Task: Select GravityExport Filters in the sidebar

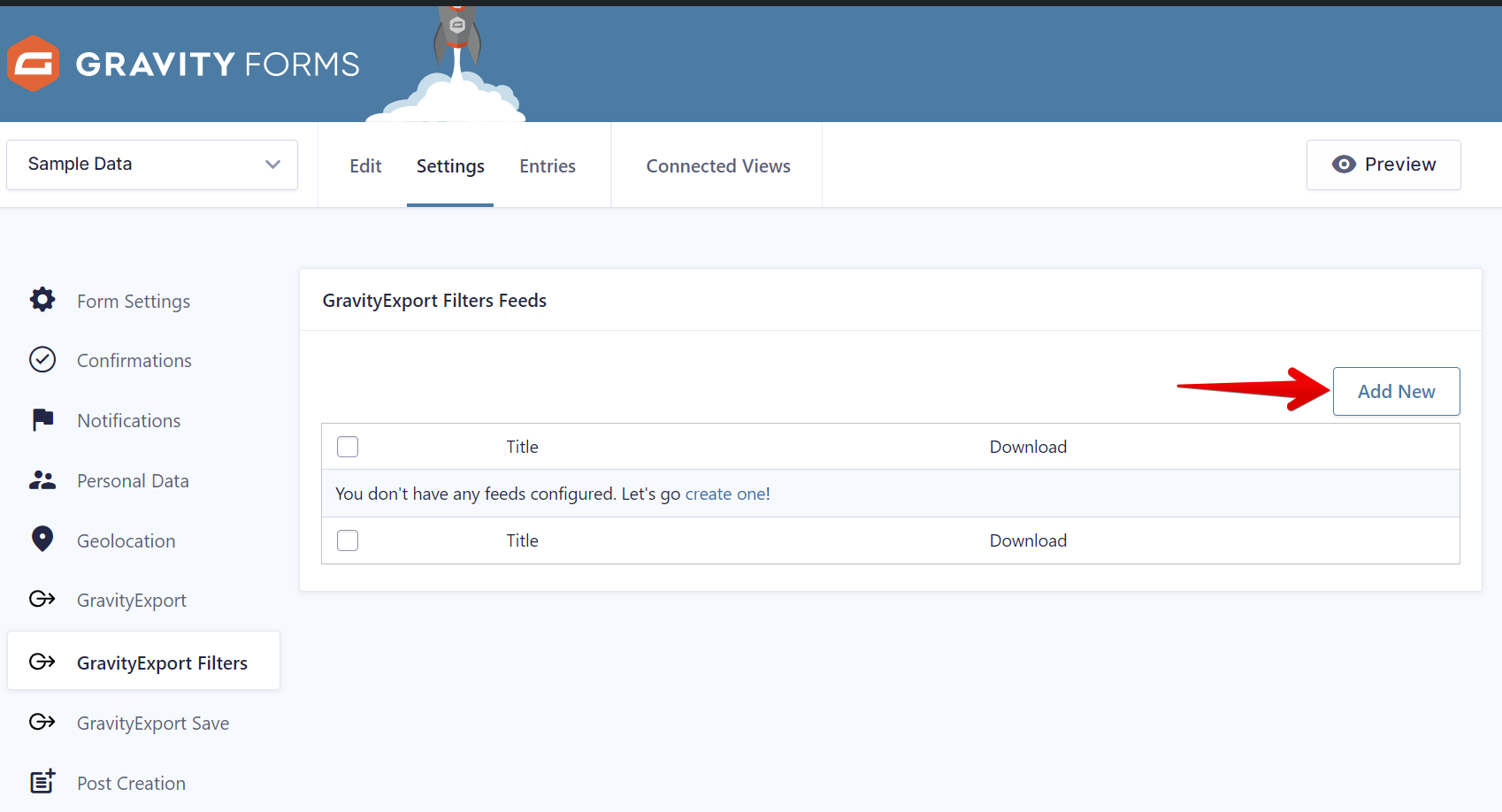Action: pos(143,661)
